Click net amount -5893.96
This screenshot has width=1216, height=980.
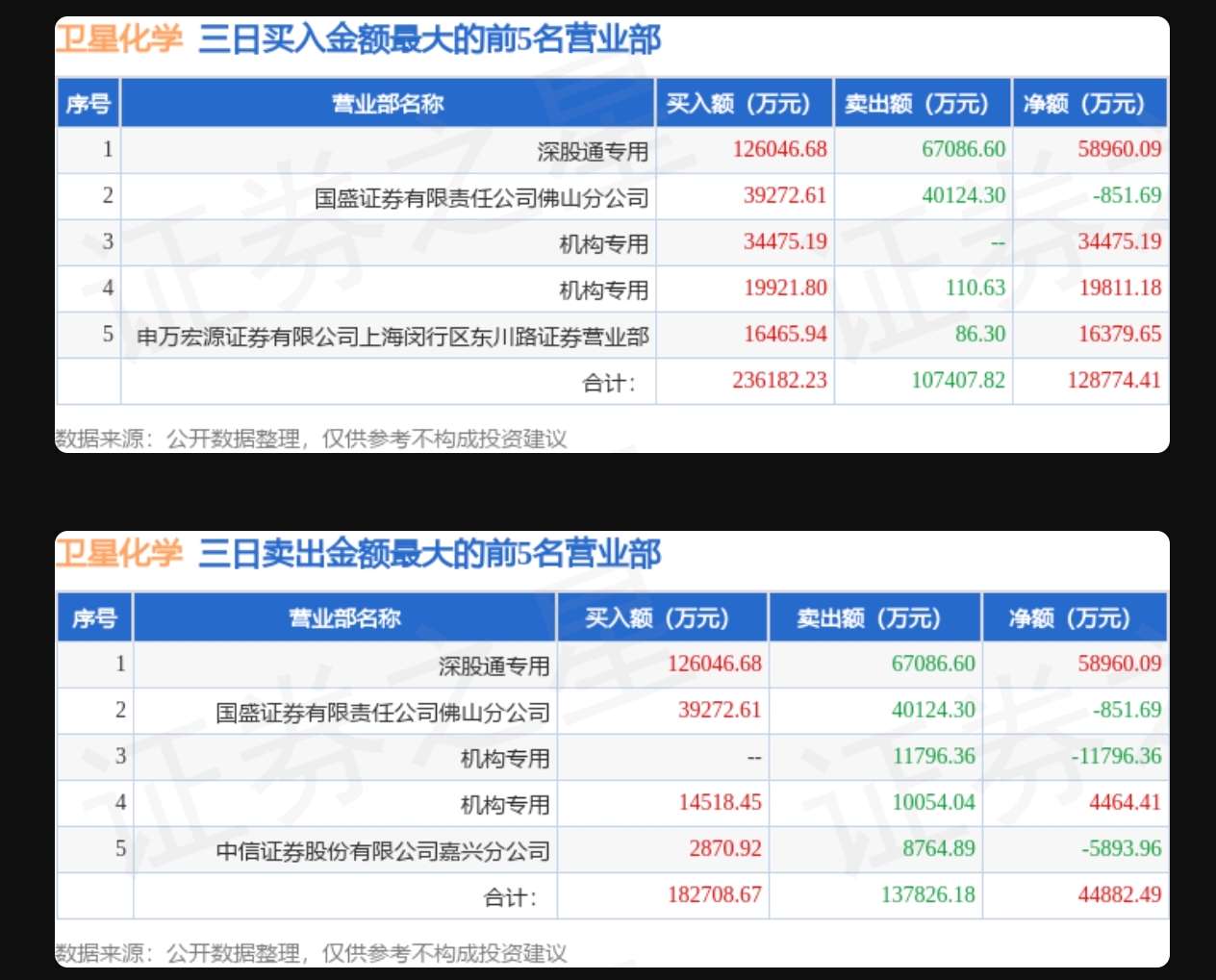pos(1122,848)
